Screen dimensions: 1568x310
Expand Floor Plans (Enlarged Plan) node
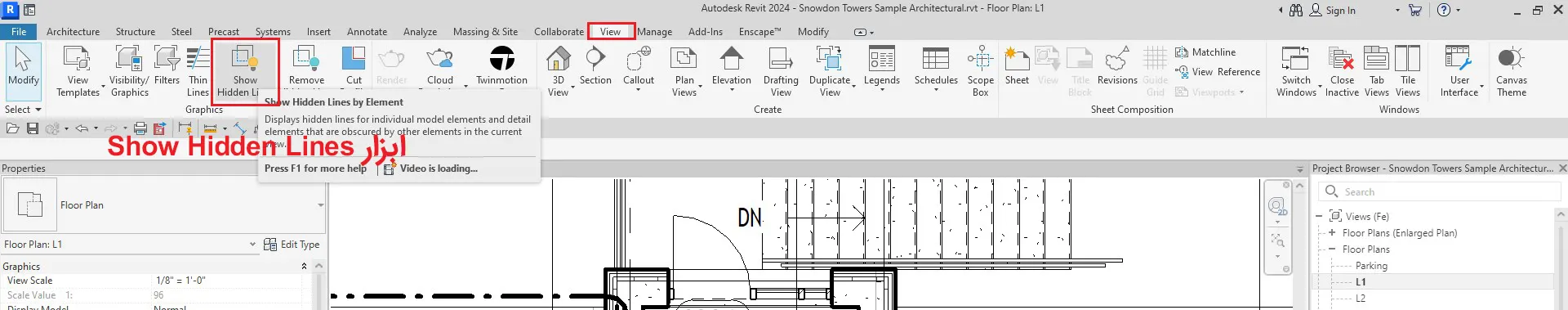1332,233
